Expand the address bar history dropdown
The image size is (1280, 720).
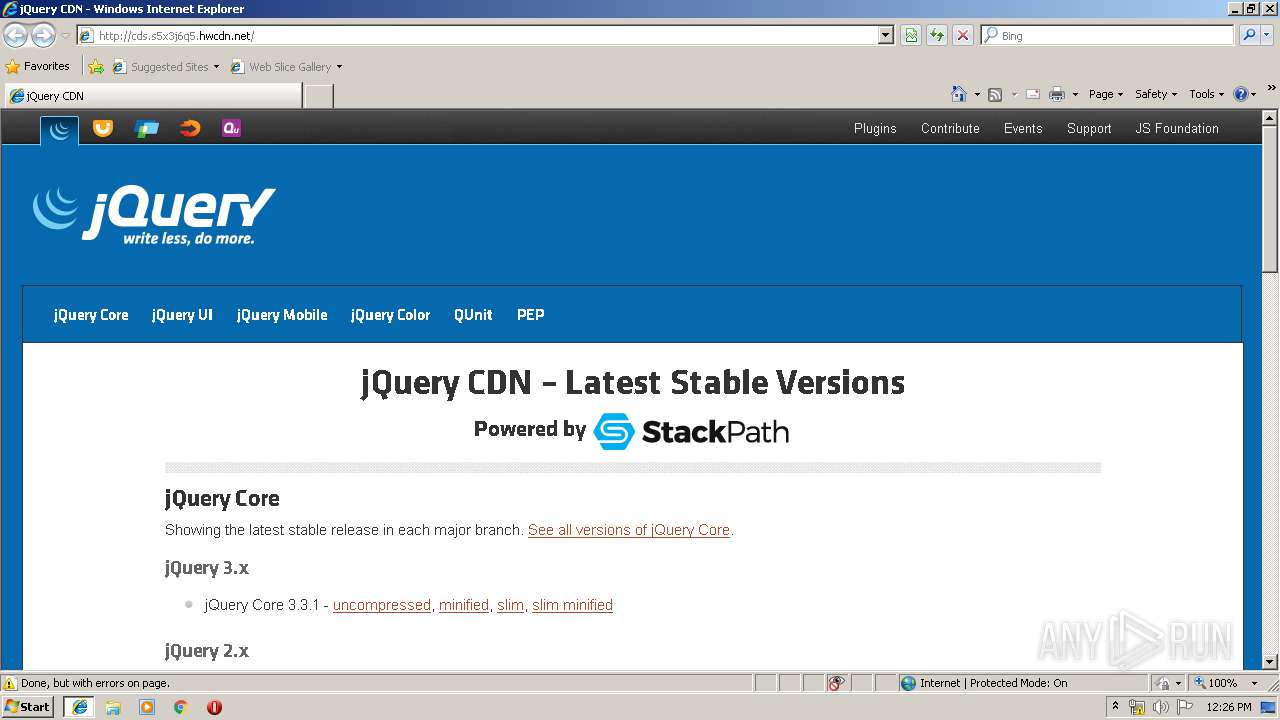coord(886,36)
